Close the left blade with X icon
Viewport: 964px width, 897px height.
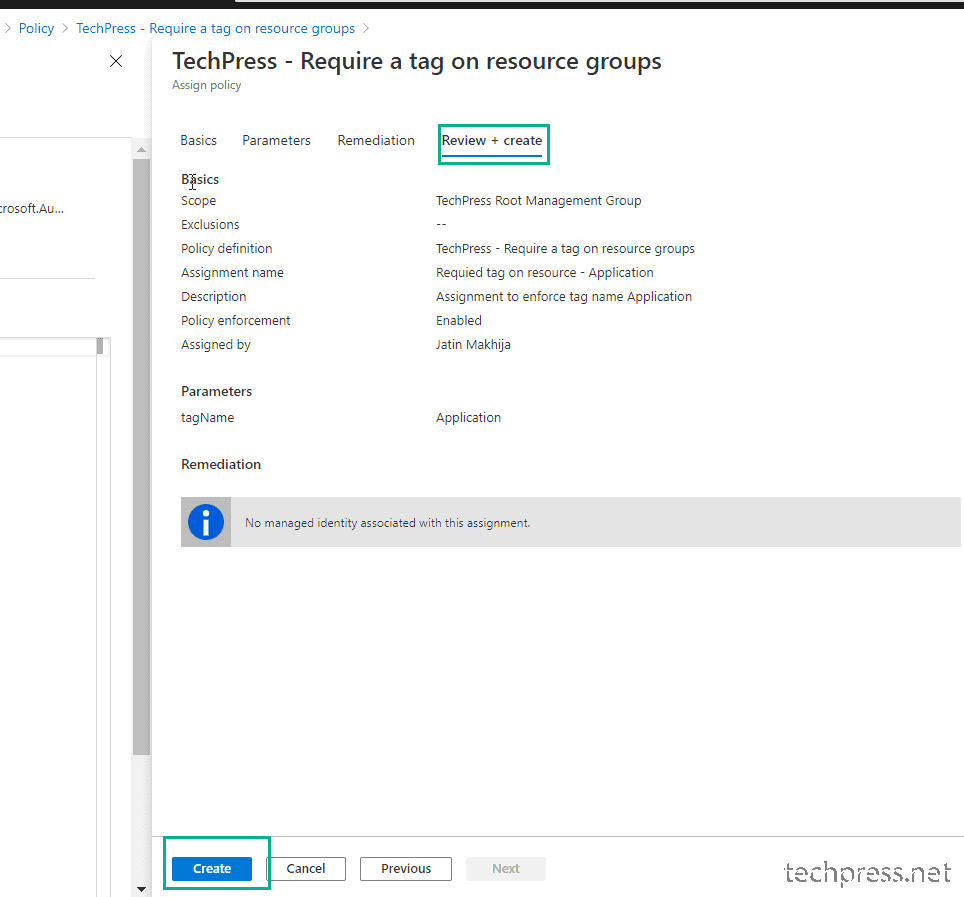coord(116,61)
